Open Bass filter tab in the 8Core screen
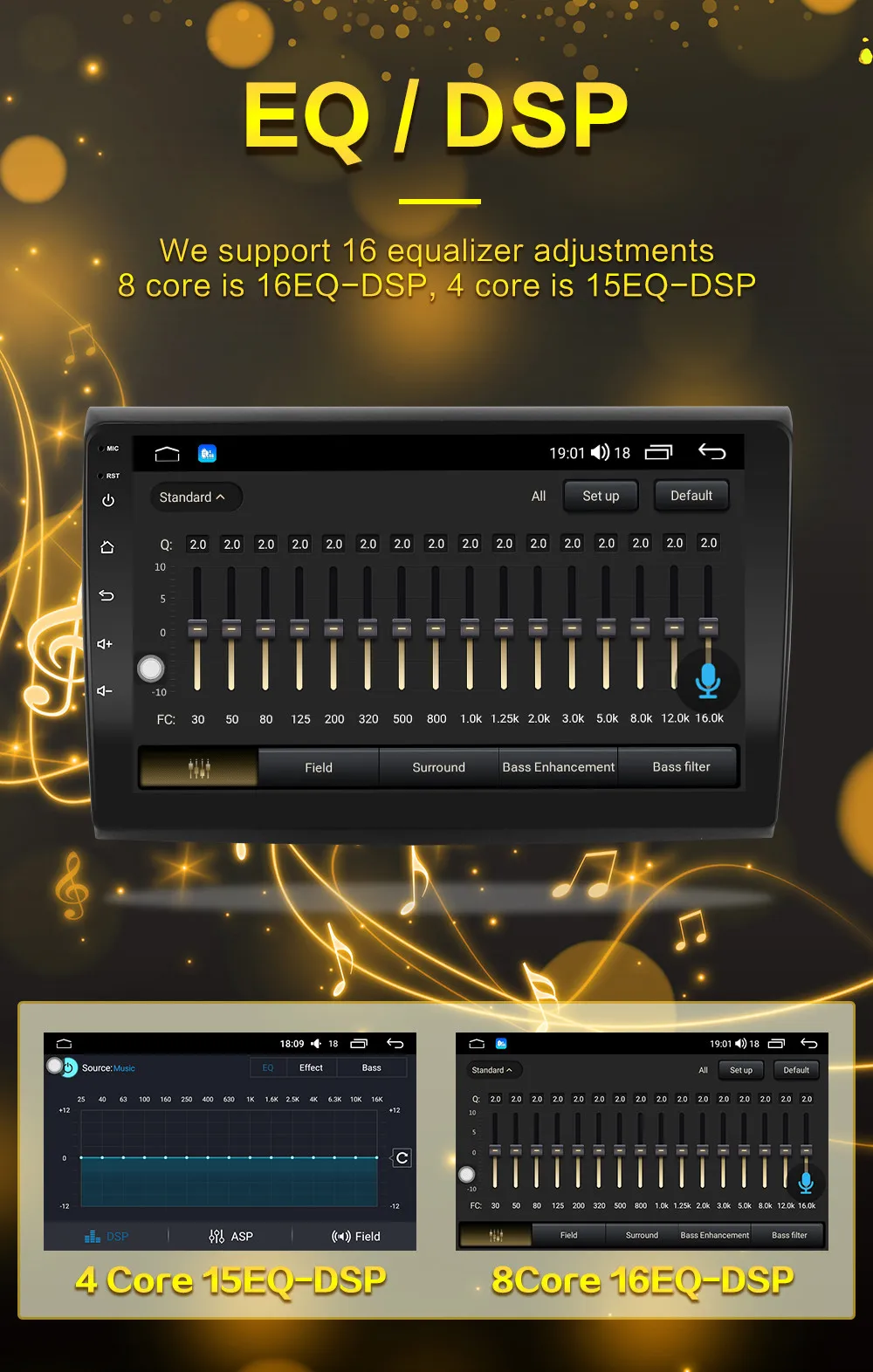The image size is (873, 1372). tap(789, 1235)
